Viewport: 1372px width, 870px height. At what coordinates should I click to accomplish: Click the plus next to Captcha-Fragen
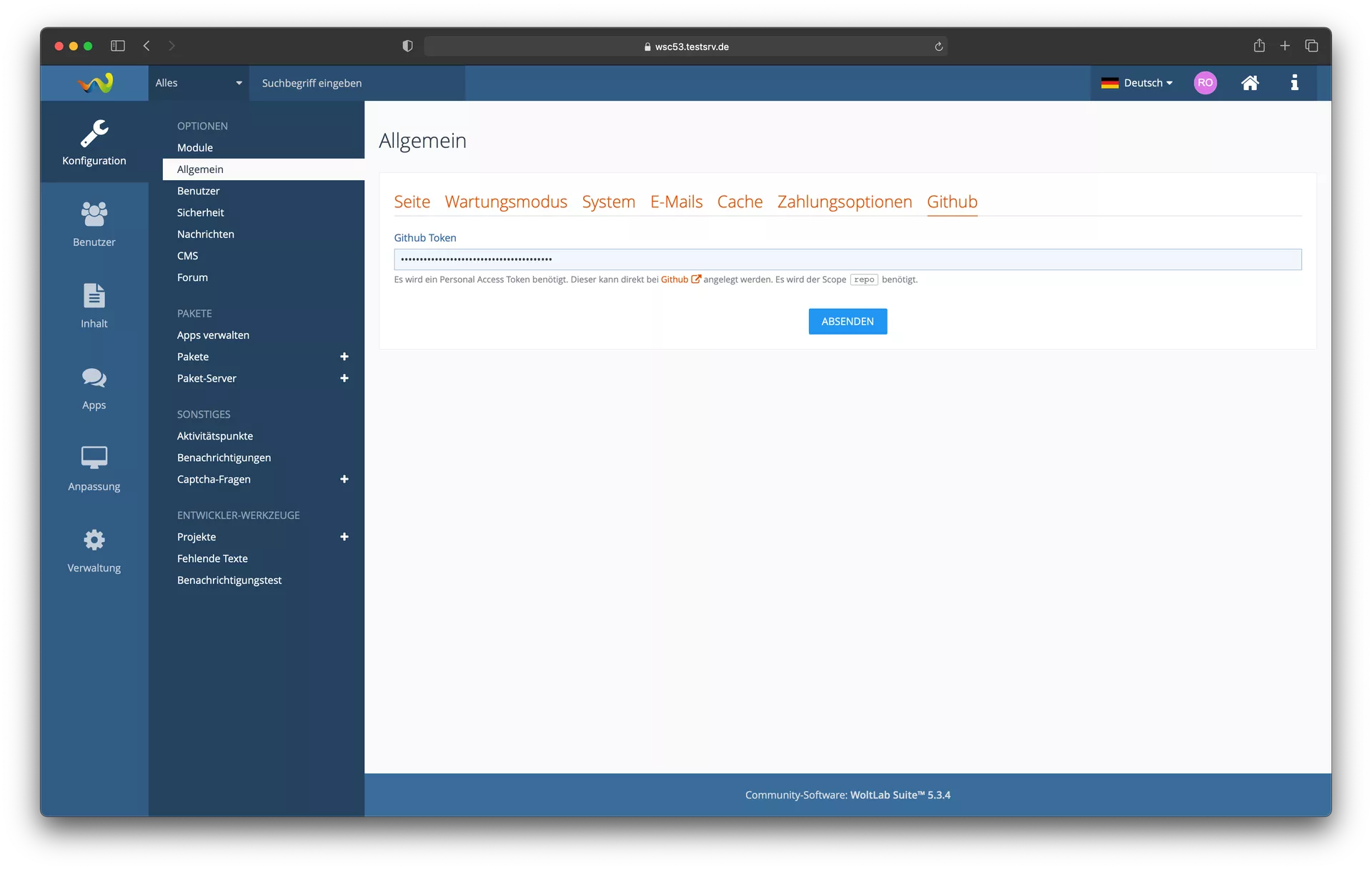click(344, 479)
